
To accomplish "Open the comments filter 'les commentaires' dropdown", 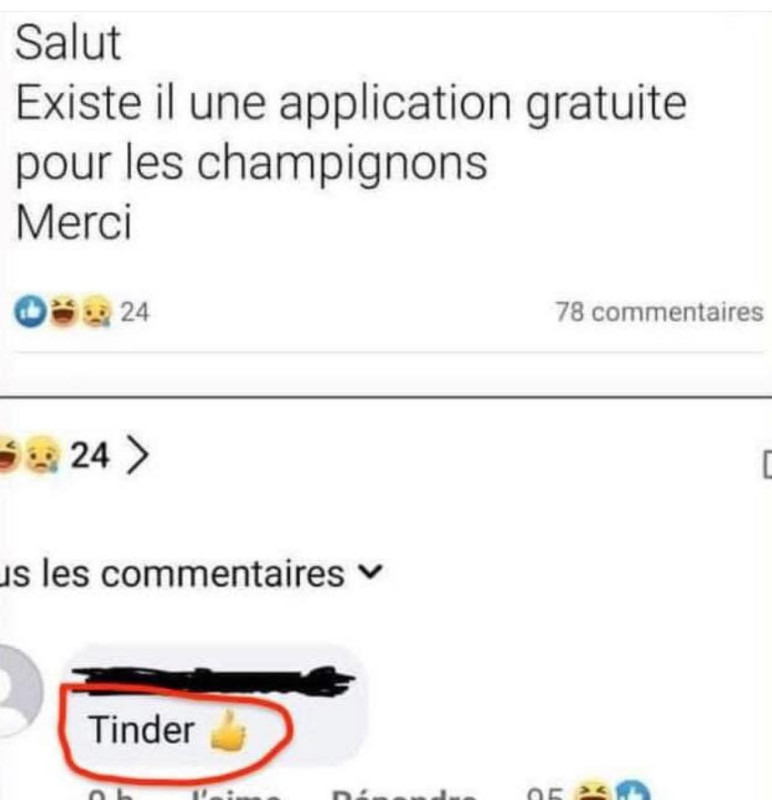I will pos(190,574).
